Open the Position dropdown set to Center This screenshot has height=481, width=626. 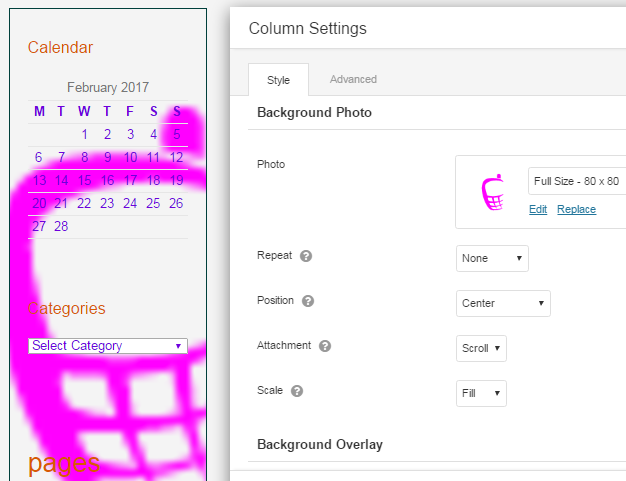pos(503,303)
